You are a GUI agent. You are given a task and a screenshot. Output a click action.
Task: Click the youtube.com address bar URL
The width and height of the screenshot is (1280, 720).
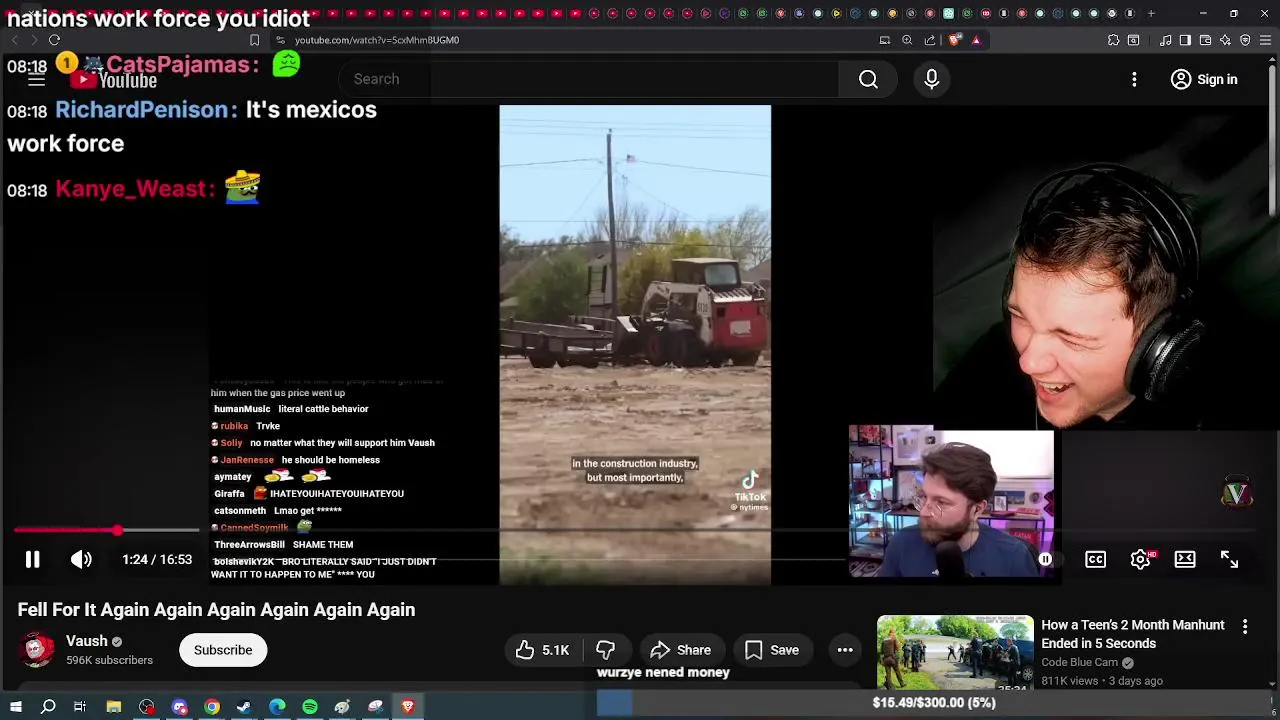point(377,40)
